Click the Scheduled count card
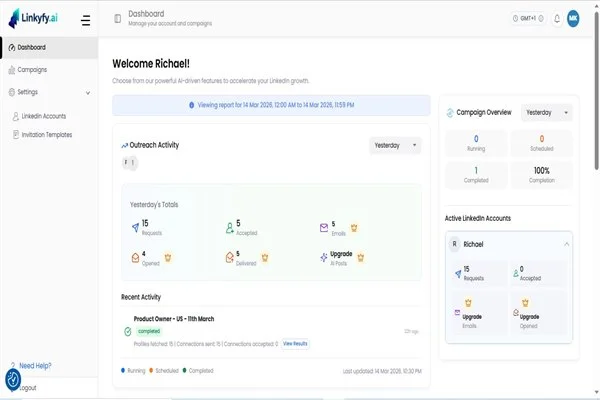 coord(541,143)
